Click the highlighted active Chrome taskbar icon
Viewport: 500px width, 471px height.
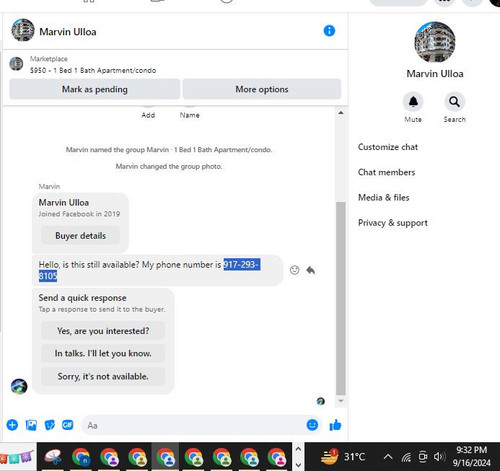[x=166, y=456]
